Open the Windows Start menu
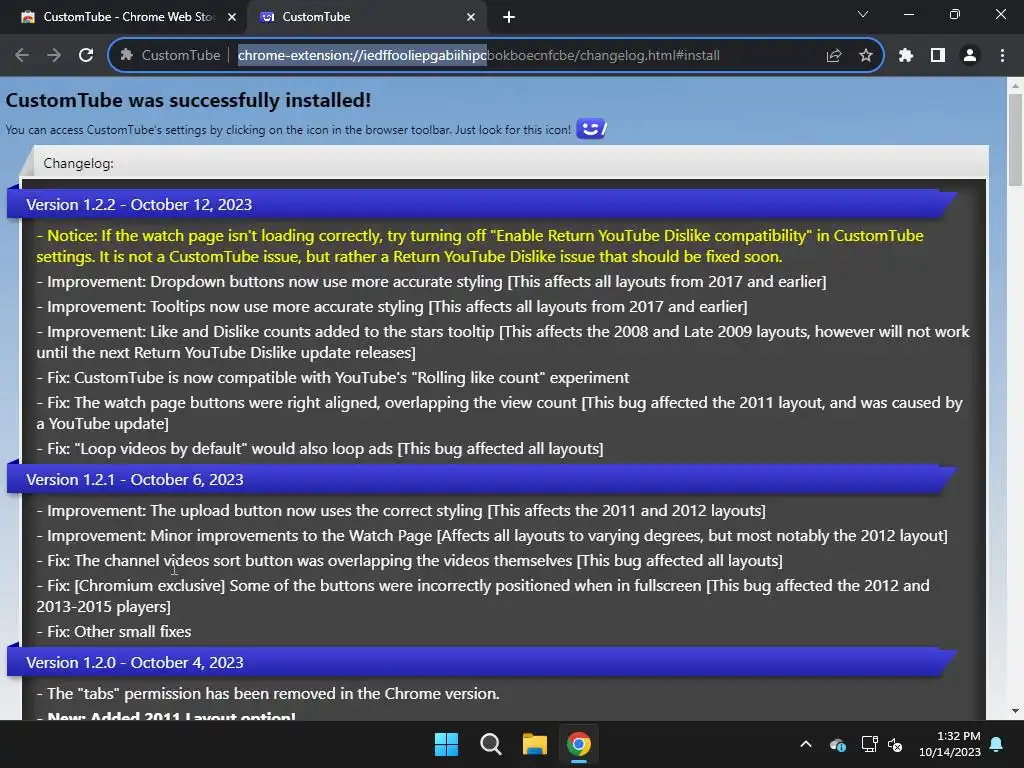This screenshot has height=768, width=1024. pyautogui.click(x=447, y=744)
